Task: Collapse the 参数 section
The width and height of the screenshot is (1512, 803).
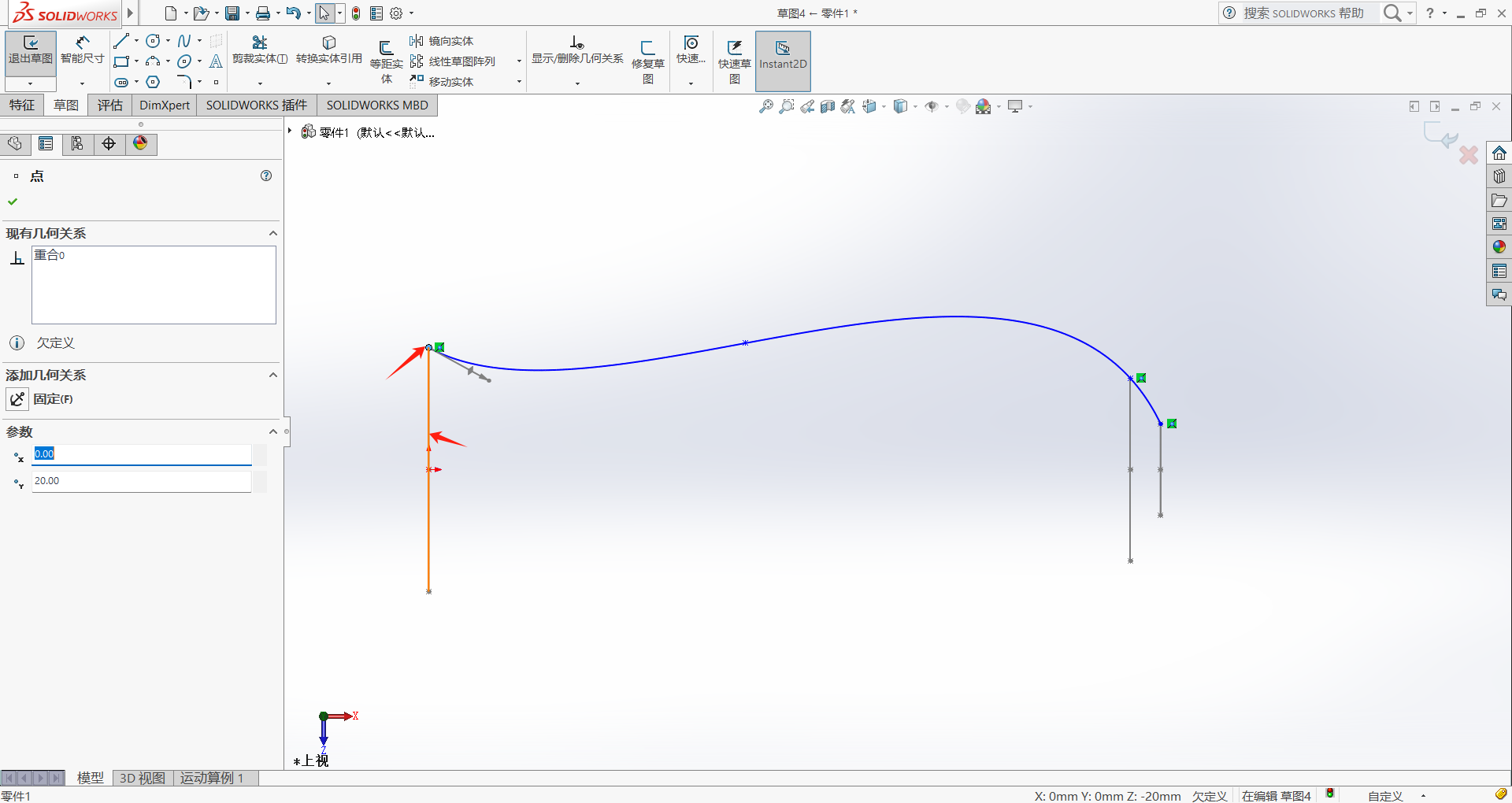Action: click(x=272, y=431)
